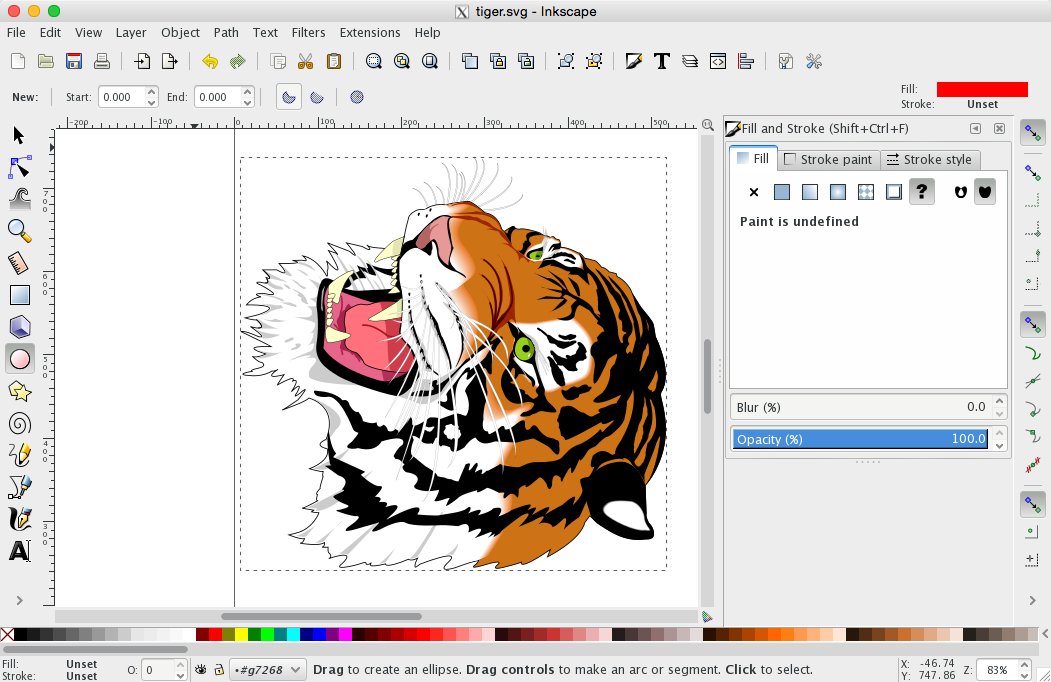This screenshot has width=1051, height=682.
Task: Open the layer dropdown #g7268
Action: click(268, 669)
